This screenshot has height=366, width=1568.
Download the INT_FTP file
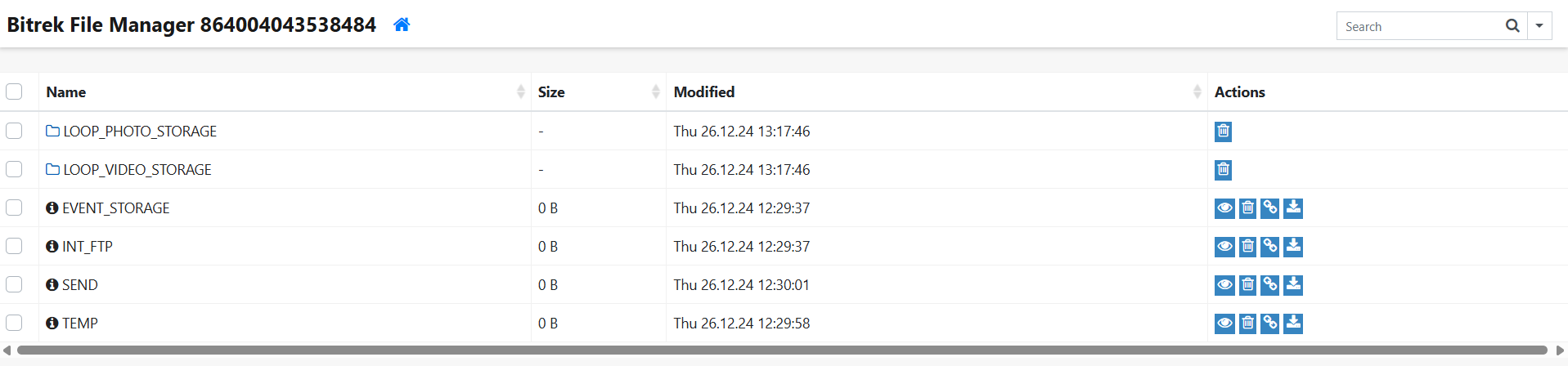[x=1293, y=246]
